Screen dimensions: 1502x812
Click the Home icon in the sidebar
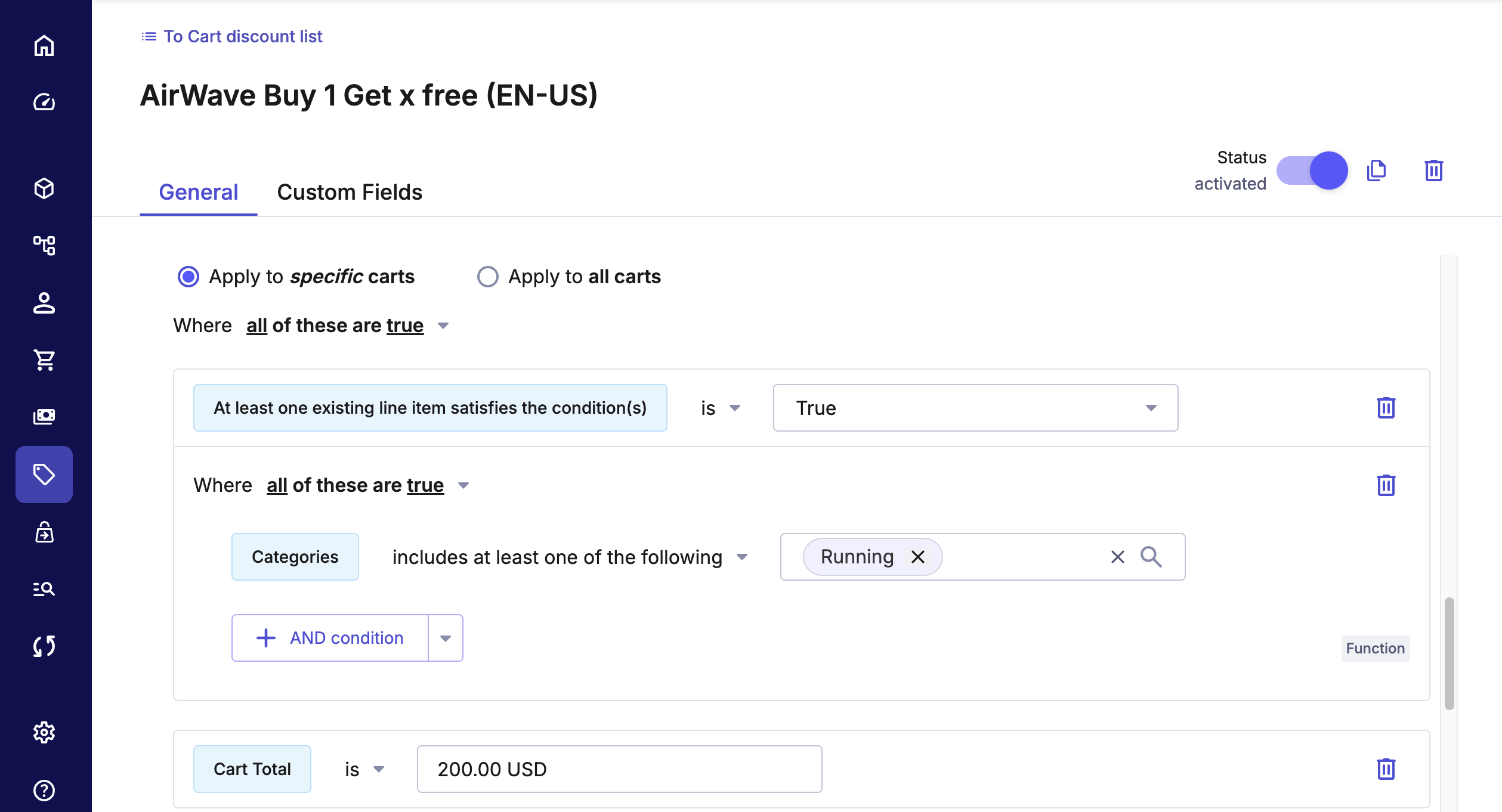44,46
